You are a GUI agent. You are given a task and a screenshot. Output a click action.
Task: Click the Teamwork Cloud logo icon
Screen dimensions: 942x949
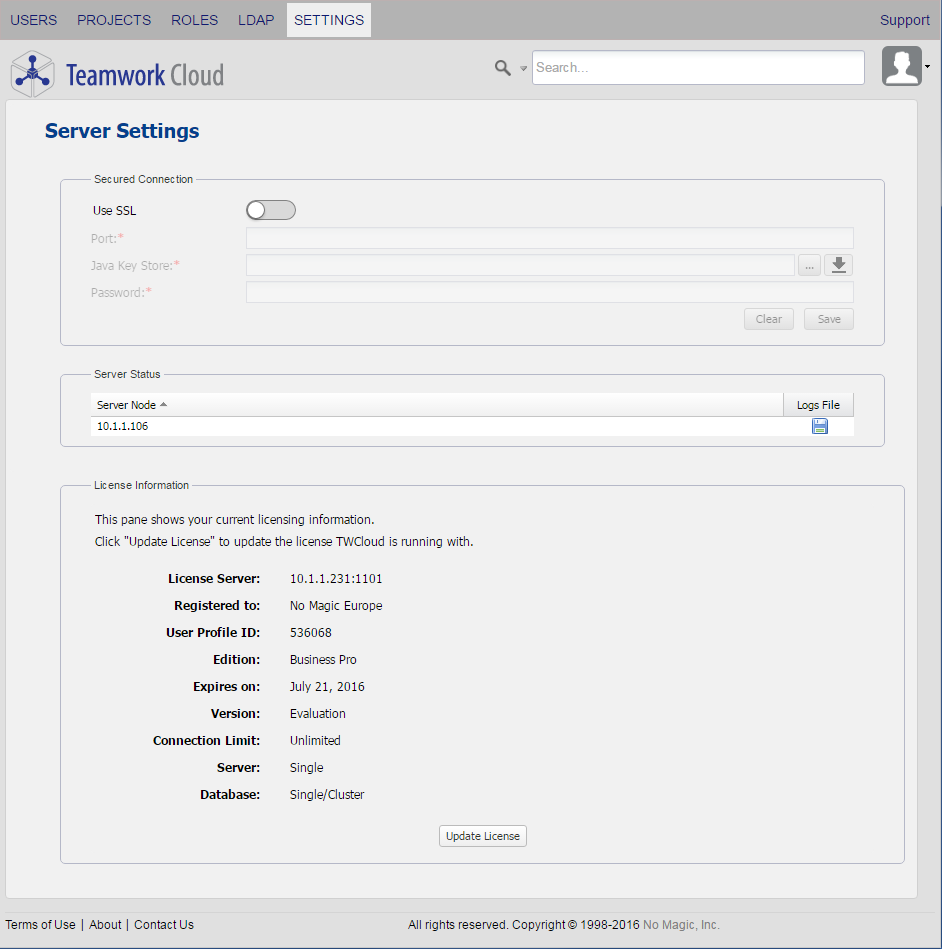pos(33,74)
